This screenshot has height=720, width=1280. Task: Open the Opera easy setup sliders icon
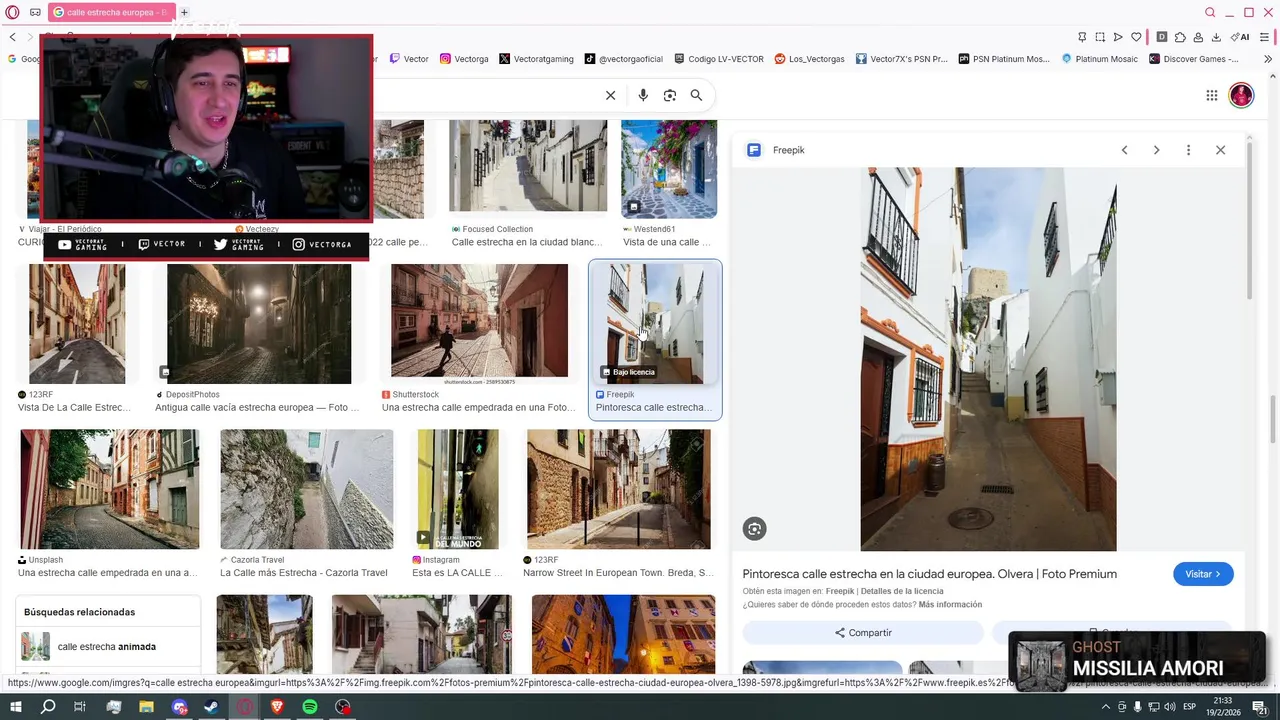[x=1266, y=37]
